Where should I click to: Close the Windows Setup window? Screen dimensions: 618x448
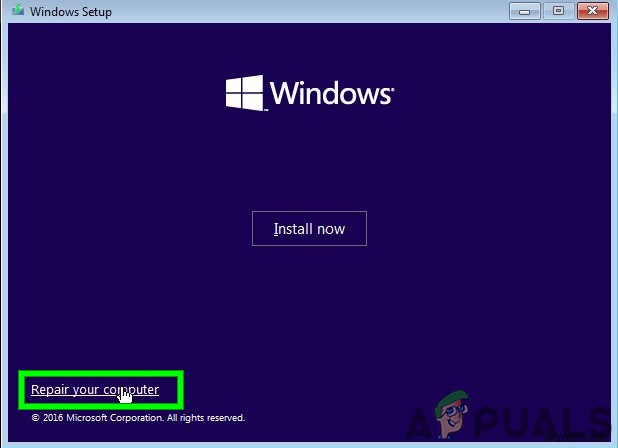point(592,11)
